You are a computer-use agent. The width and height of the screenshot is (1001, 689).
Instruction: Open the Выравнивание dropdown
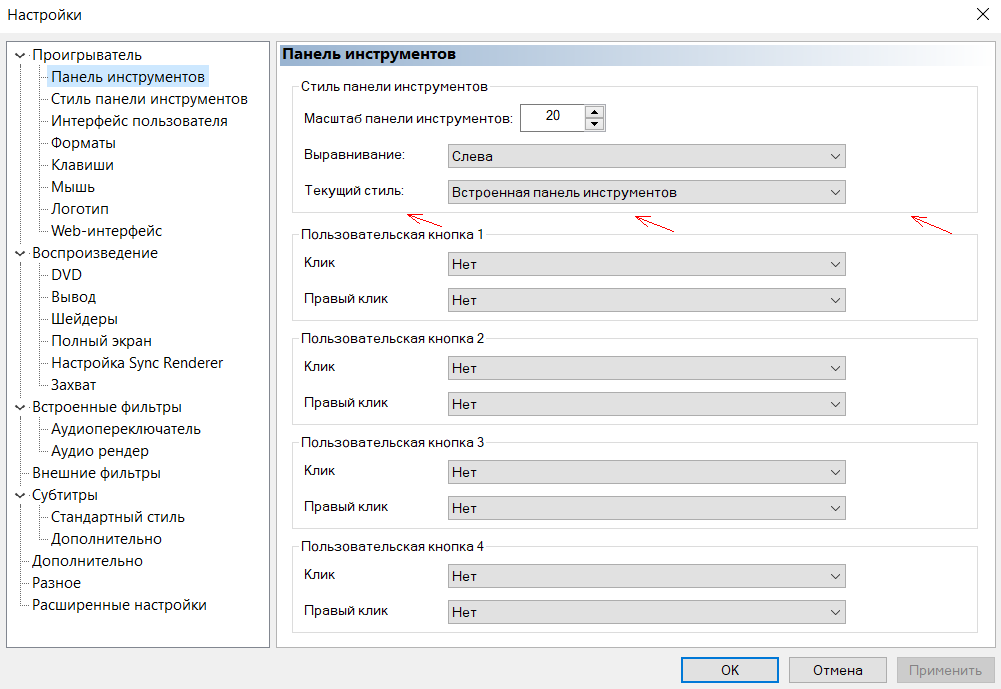(646, 156)
